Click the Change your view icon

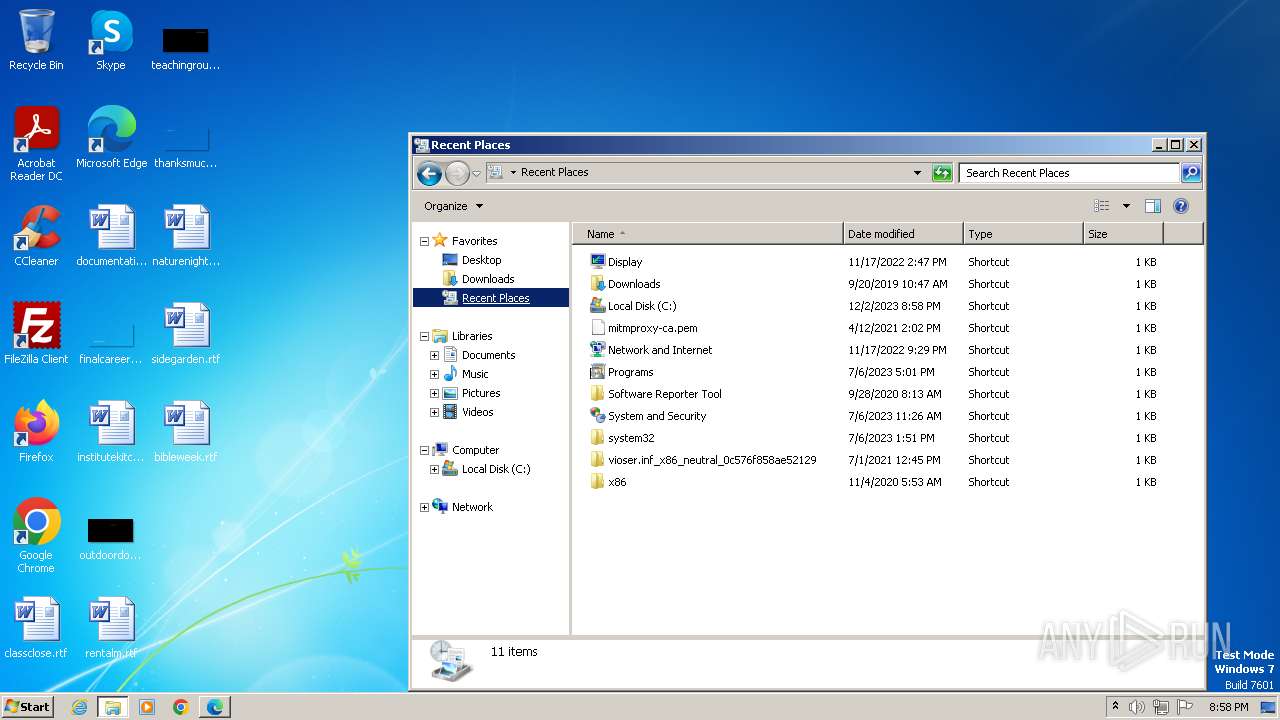coord(1101,206)
